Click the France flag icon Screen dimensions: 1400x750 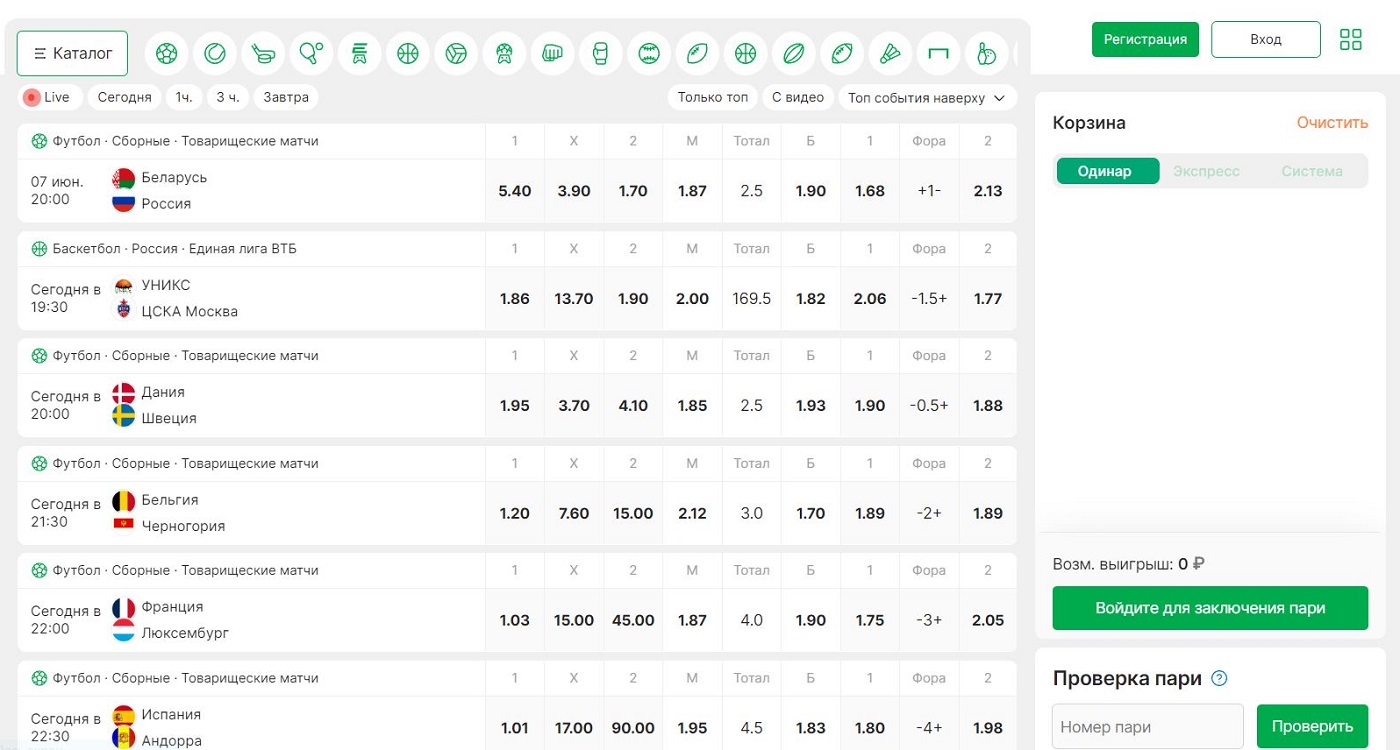pyautogui.click(x=123, y=607)
